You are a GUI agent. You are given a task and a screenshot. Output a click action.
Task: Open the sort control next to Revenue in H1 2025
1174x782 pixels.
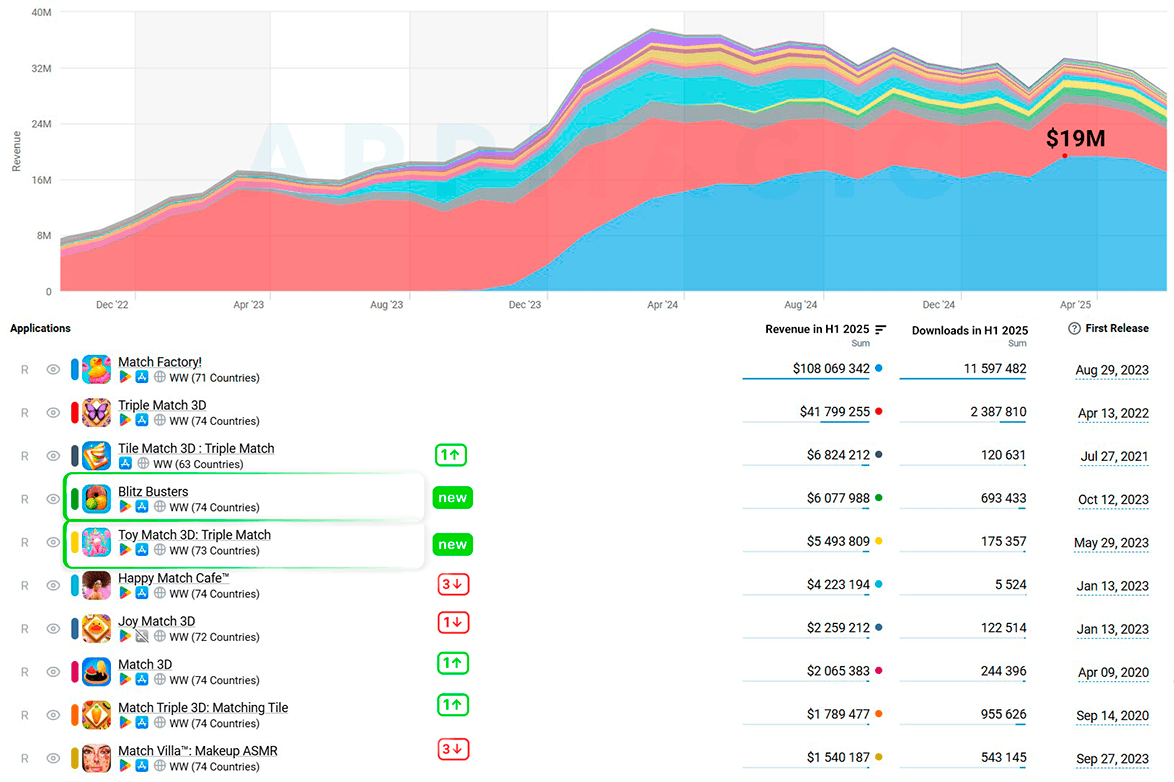click(x=880, y=329)
